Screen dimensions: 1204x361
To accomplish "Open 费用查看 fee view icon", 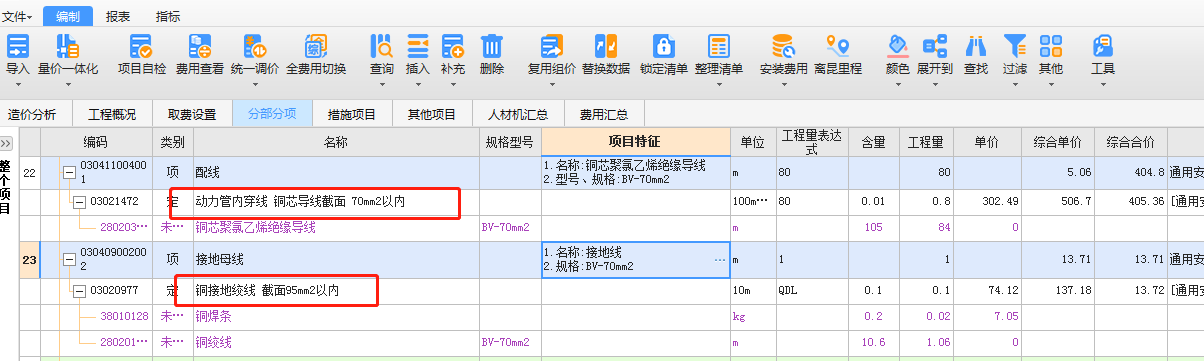I will point(199,55).
